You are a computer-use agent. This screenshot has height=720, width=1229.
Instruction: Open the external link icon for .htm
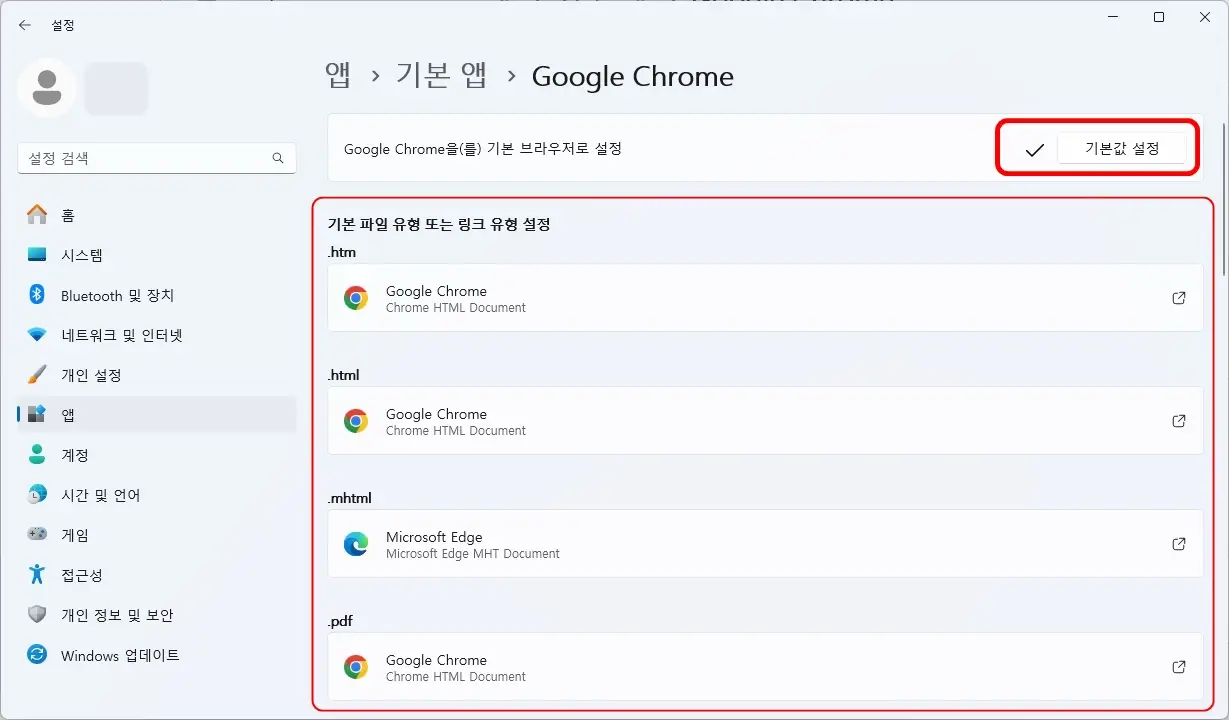coord(1179,298)
